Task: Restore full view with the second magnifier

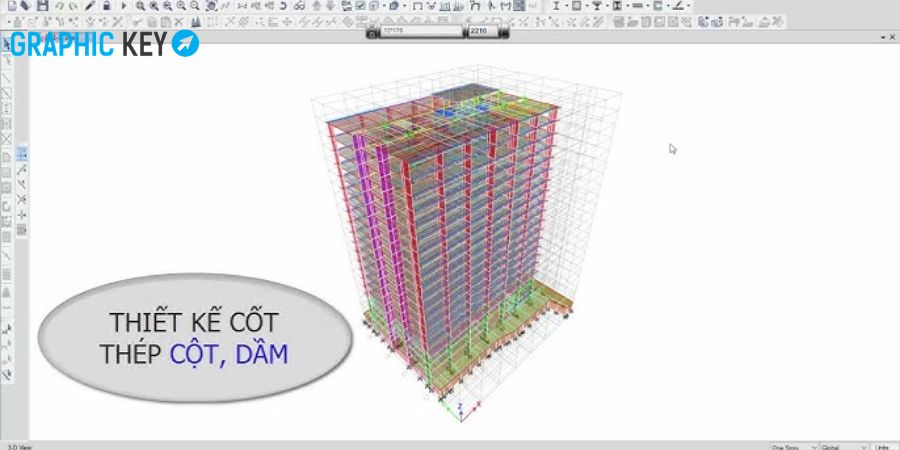Action: [x=154, y=6]
